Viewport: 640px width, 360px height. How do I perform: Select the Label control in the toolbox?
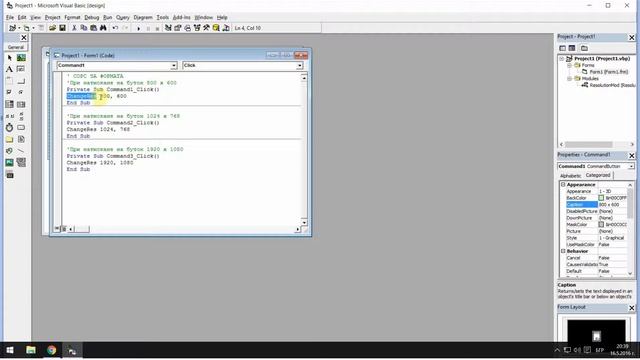pyautogui.click(x=9, y=69)
